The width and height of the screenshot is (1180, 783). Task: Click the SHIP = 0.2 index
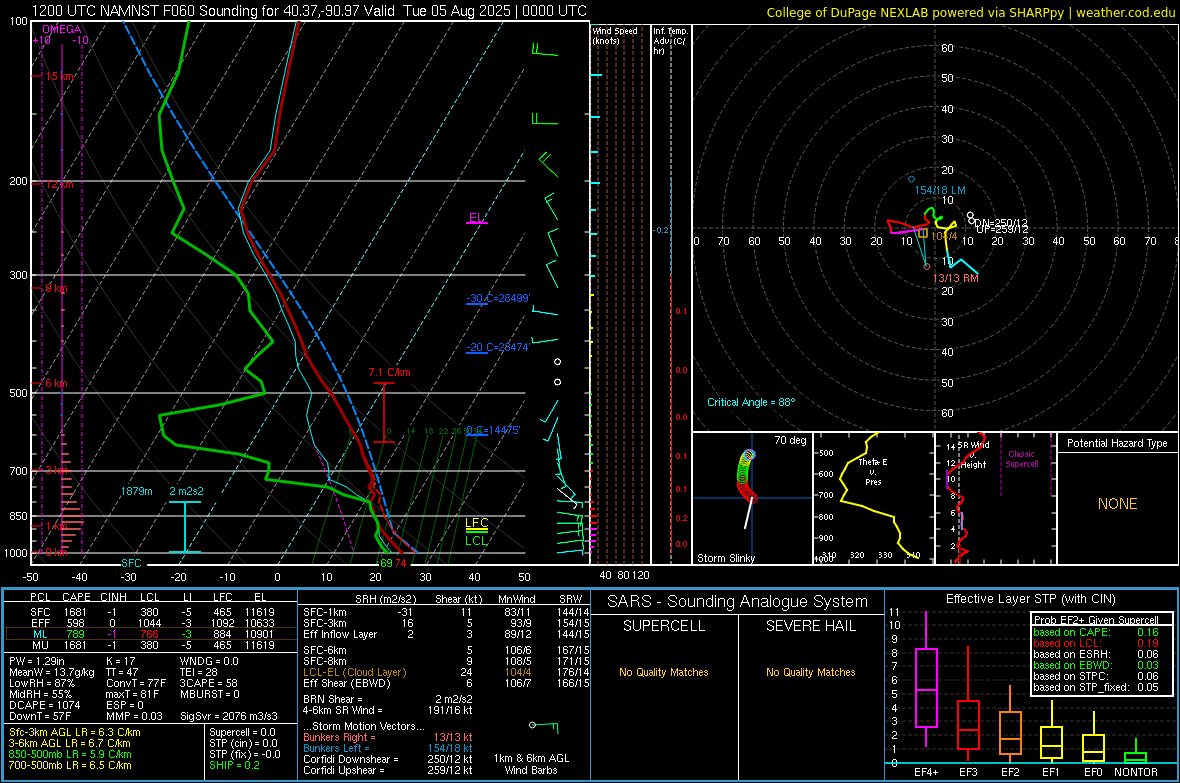click(x=234, y=765)
